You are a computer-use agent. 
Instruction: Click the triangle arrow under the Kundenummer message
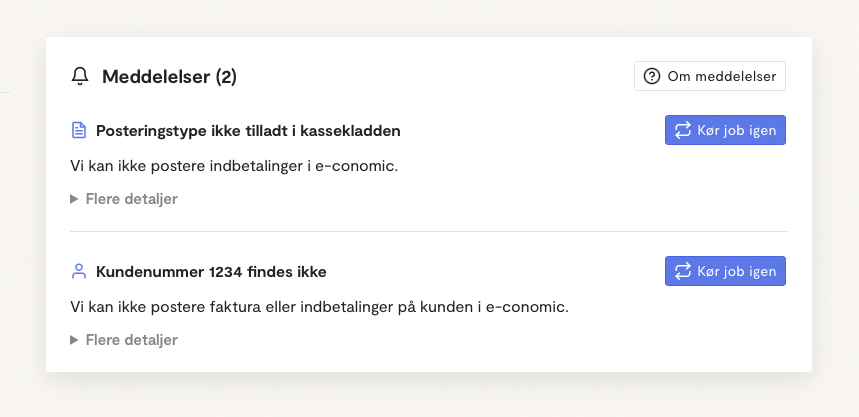point(74,340)
